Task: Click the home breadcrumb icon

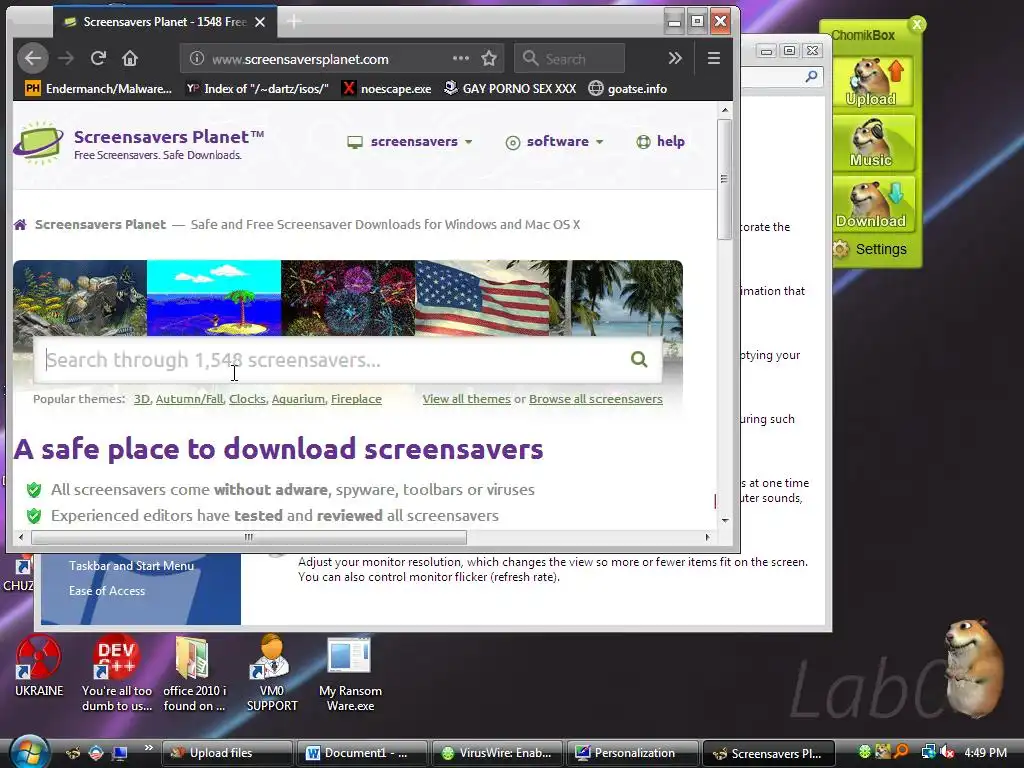Action: tap(20, 225)
